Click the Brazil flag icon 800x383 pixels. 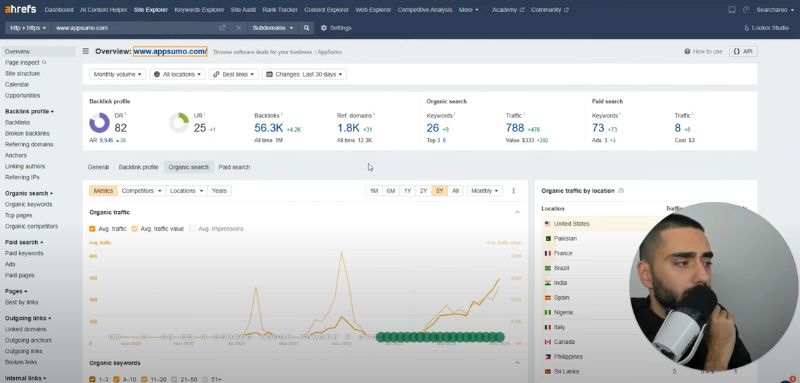click(547, 268)
